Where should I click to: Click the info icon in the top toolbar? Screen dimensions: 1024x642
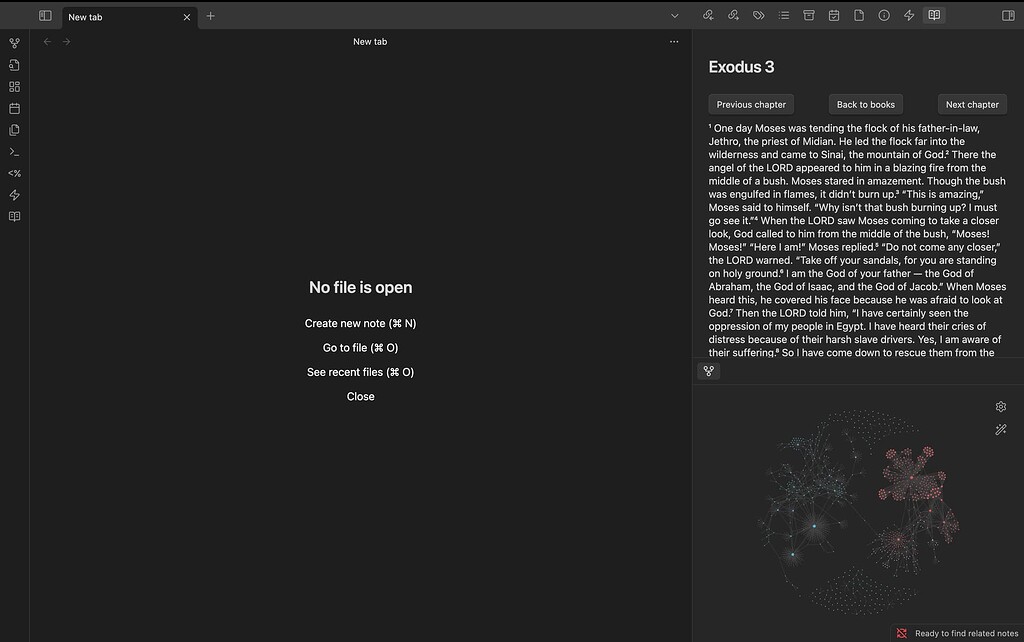884,15
